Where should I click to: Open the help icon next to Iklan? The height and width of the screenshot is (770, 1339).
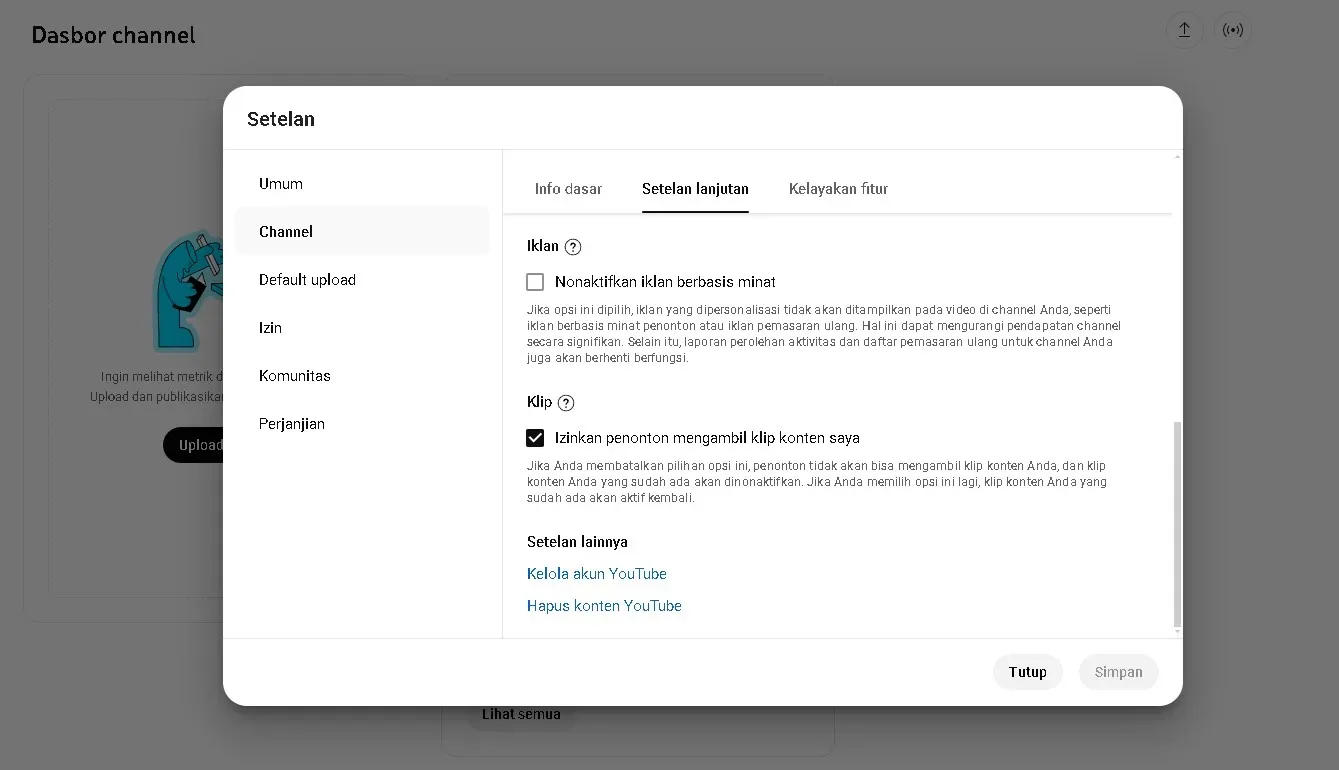[573, 247]
